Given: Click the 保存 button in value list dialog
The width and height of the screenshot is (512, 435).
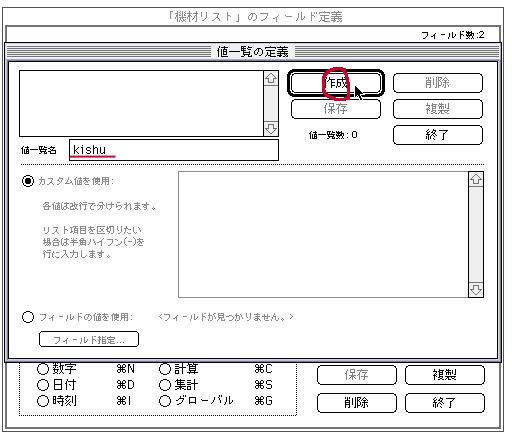Looking at the screenshot, I should 336,109.
